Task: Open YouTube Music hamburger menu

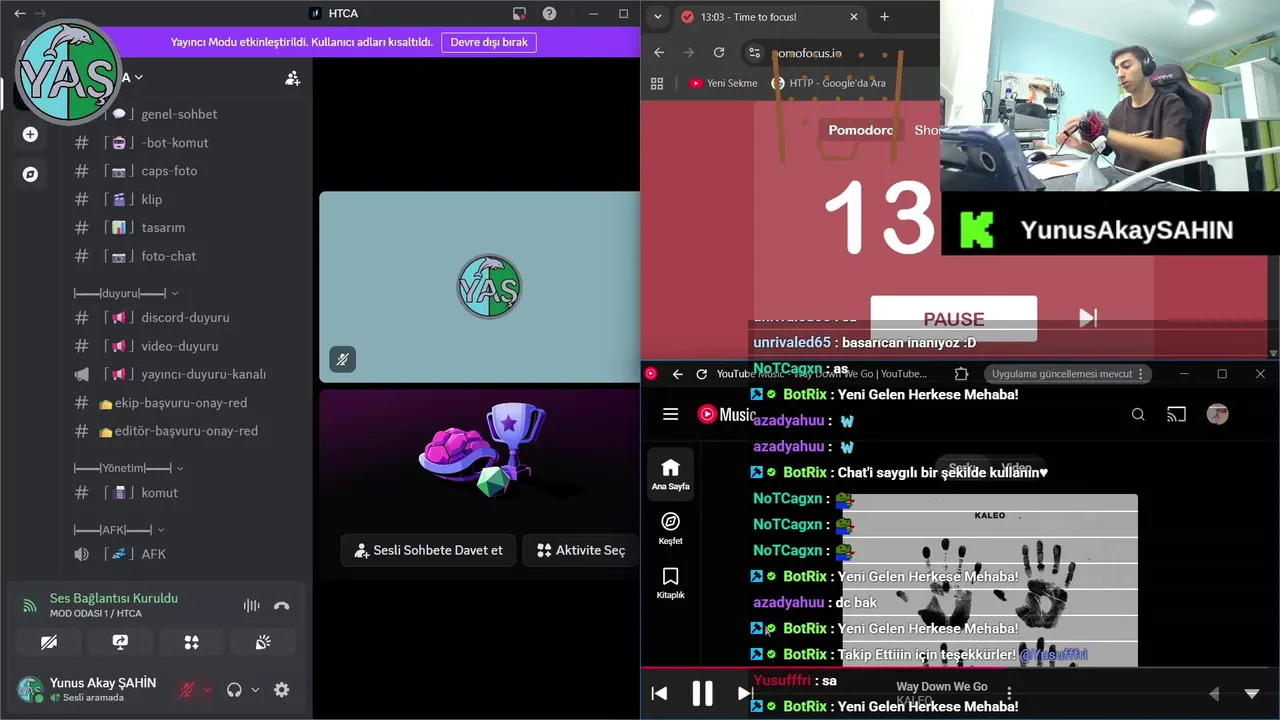Action: tap(671, 414)
